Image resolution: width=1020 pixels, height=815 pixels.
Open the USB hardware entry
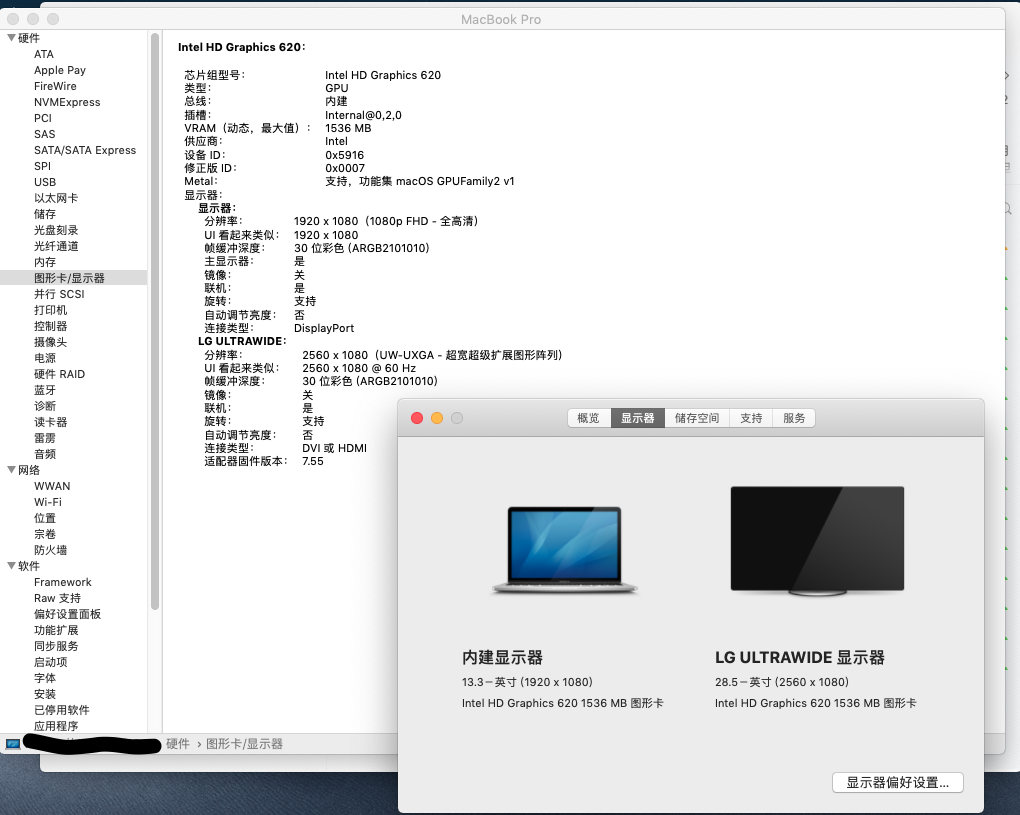[x=45, y=182]
